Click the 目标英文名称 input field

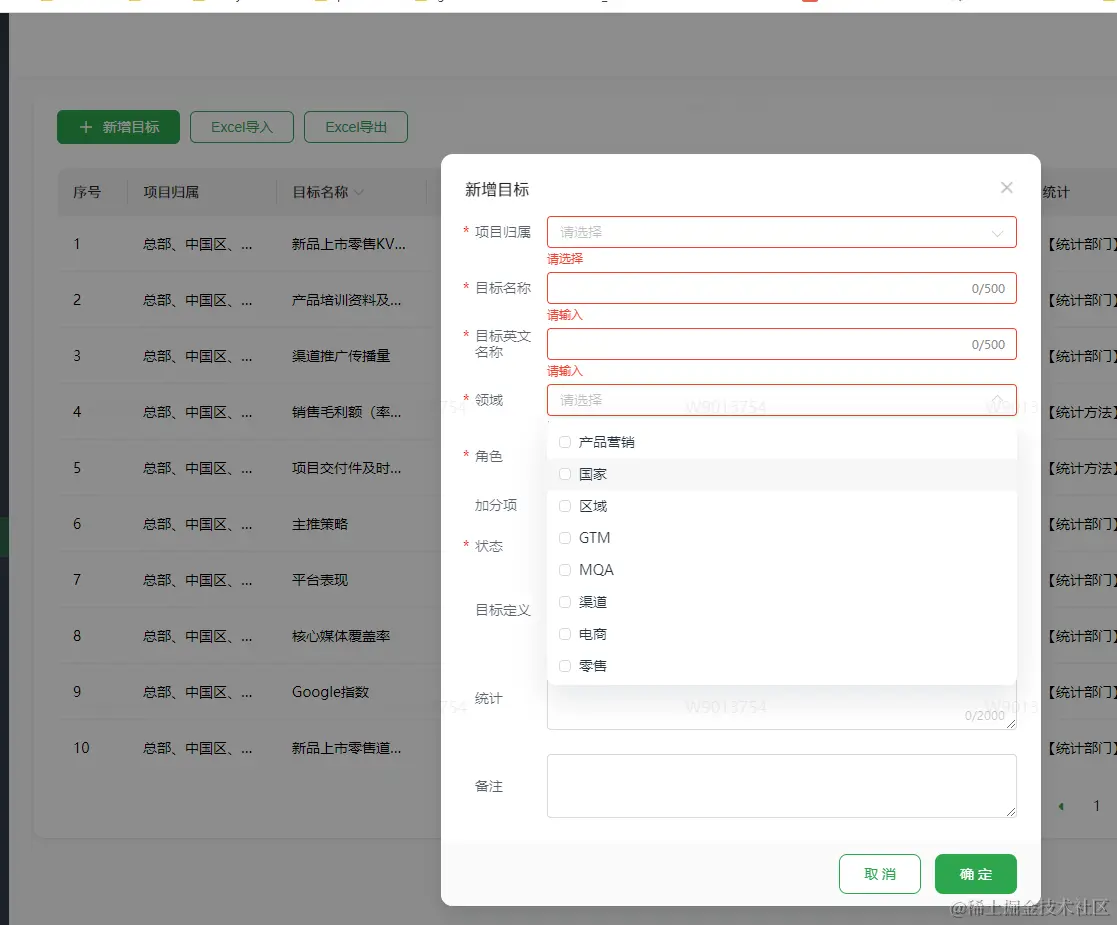pos(781,344)
